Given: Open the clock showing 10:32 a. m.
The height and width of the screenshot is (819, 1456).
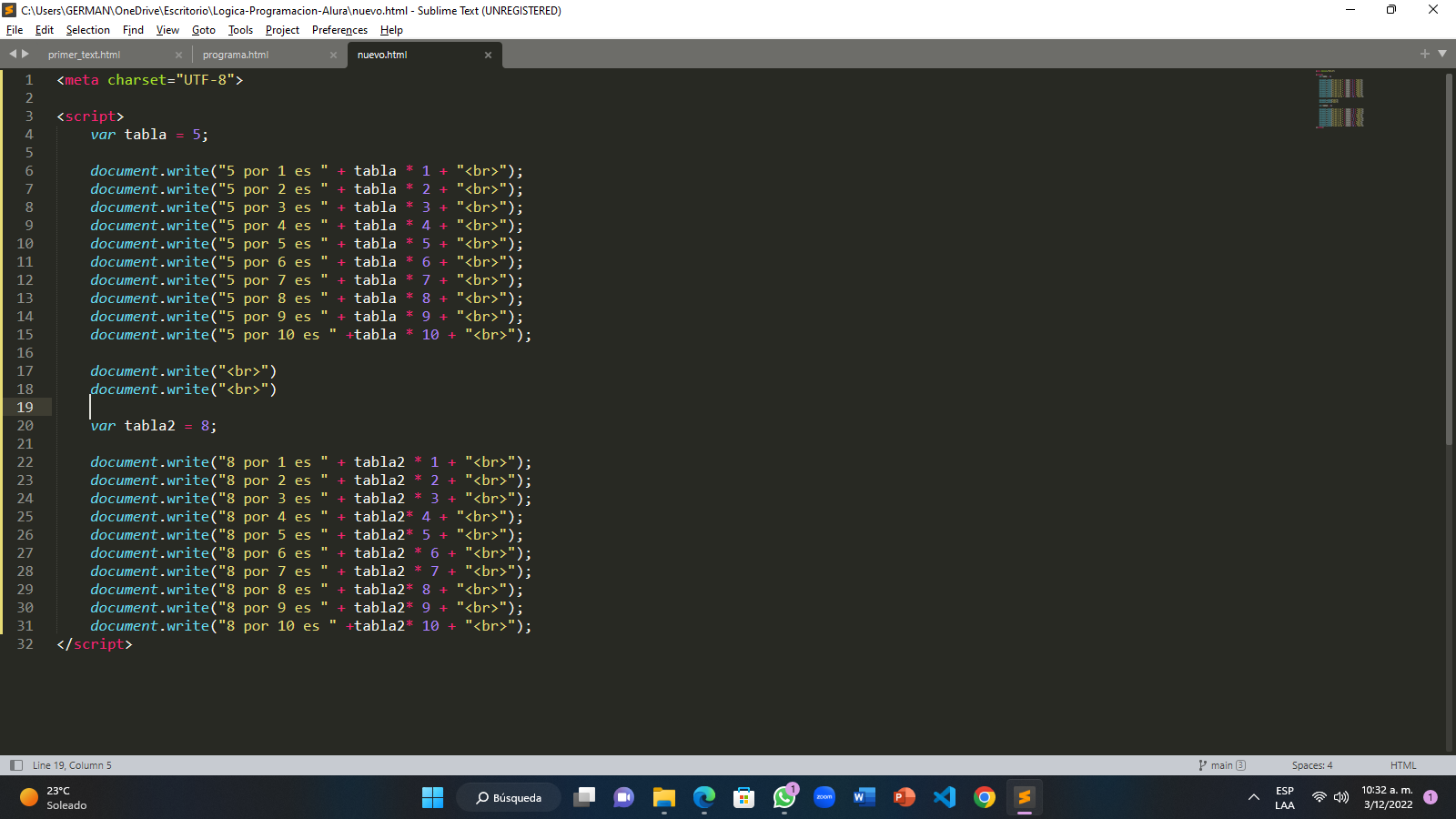Looking at the screenshot, I should 1387,798.
